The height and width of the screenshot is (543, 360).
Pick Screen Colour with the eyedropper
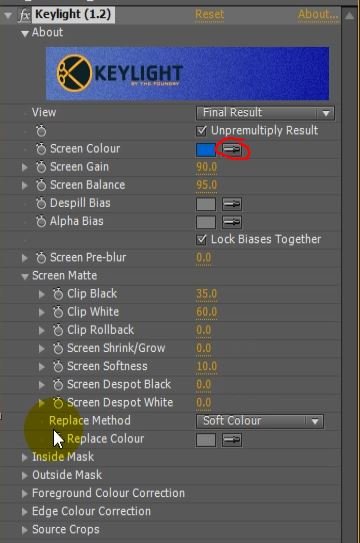pyautogui.click(x=232, y=150)
